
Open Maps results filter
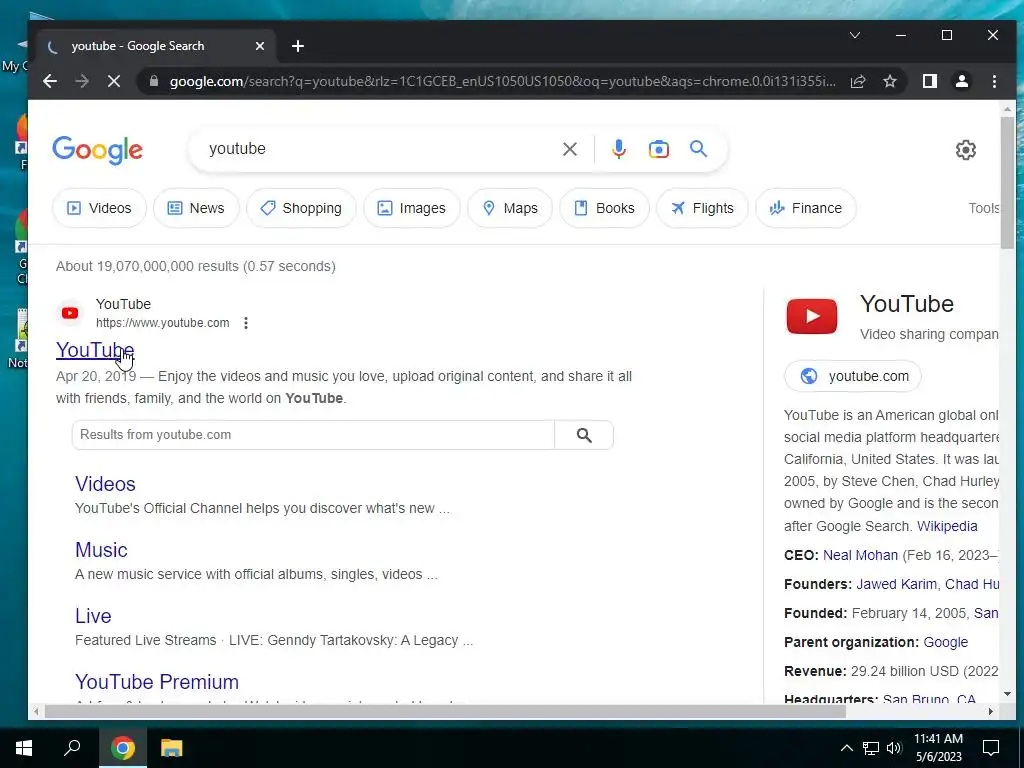point(509,208)
